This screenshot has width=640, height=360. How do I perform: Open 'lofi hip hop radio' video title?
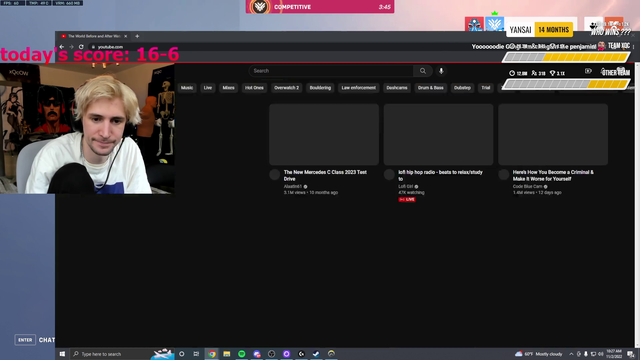pos(440,176)
